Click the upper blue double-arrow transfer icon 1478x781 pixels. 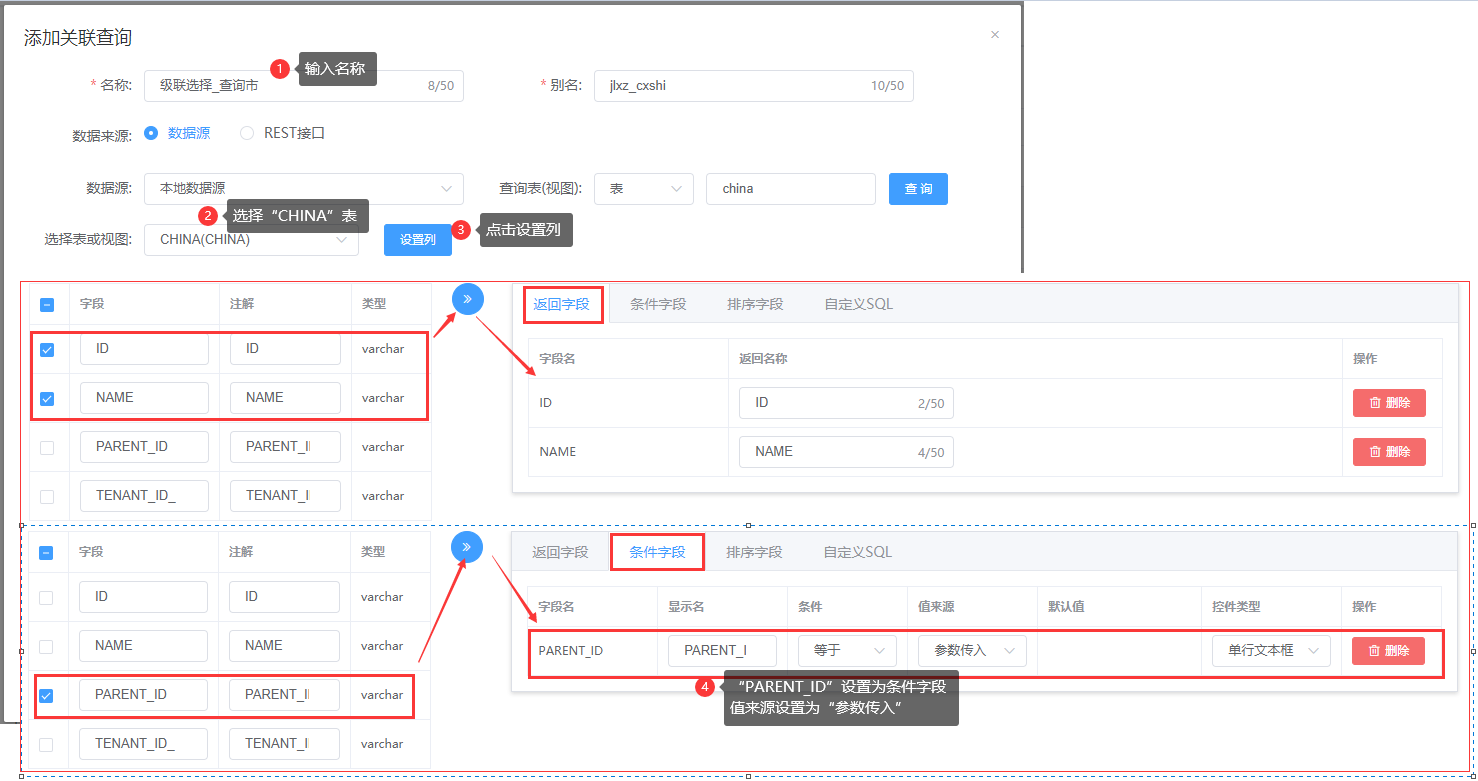pyautogui.click(x=467, y=299)
